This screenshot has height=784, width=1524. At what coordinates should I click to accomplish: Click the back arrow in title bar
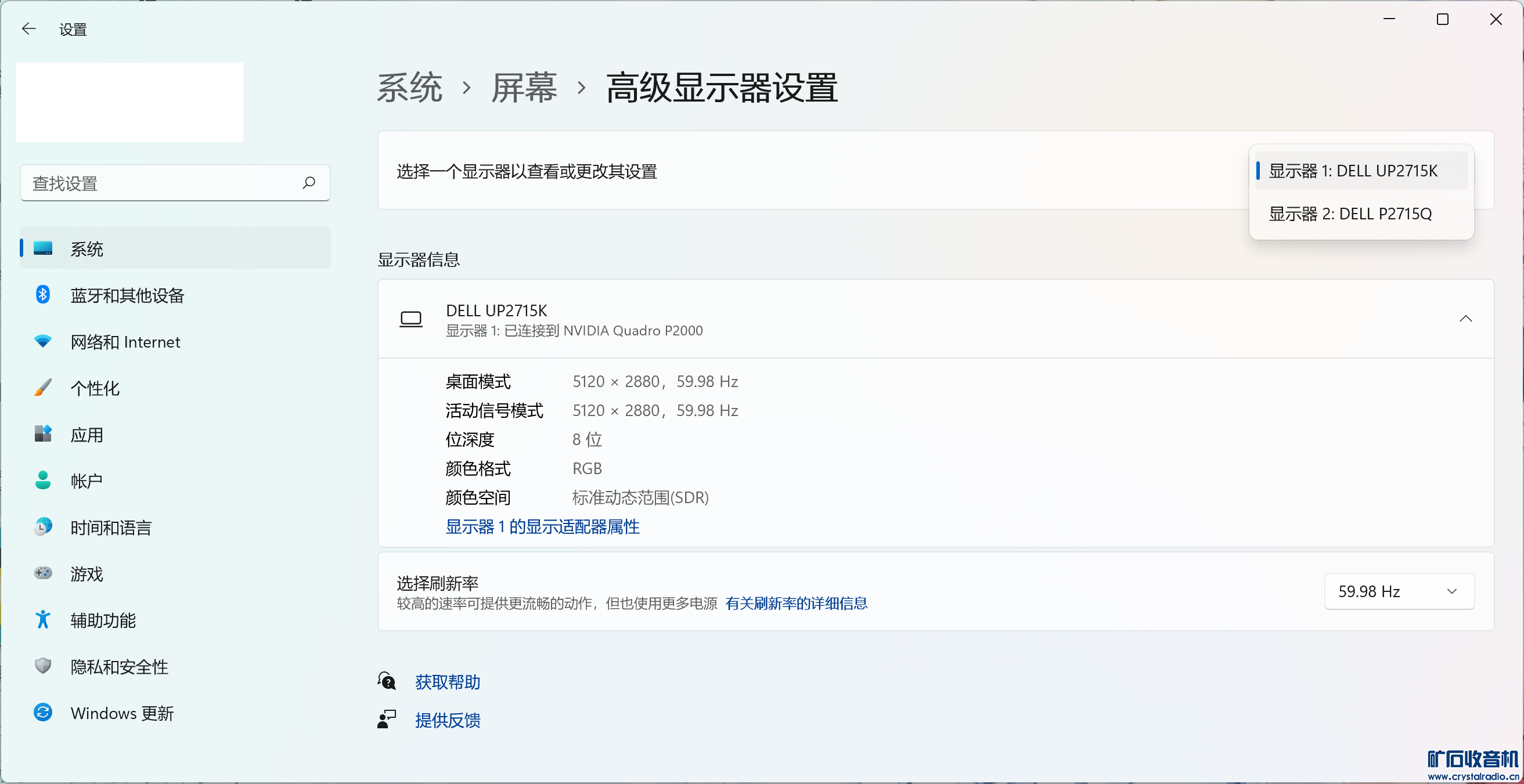click(28, 28)
